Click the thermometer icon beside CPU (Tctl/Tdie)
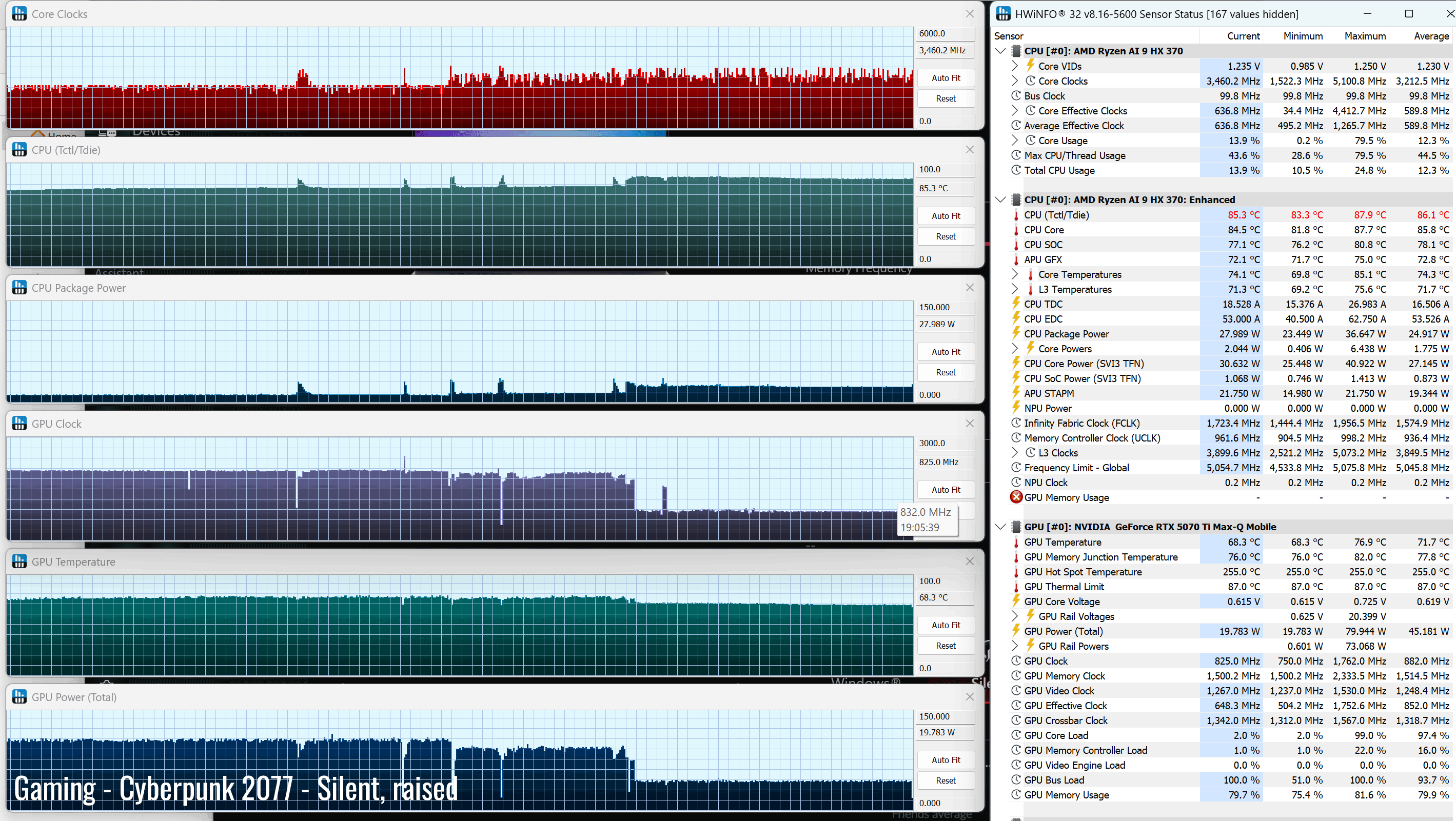1456x821 pixels. pos(1016,215)
